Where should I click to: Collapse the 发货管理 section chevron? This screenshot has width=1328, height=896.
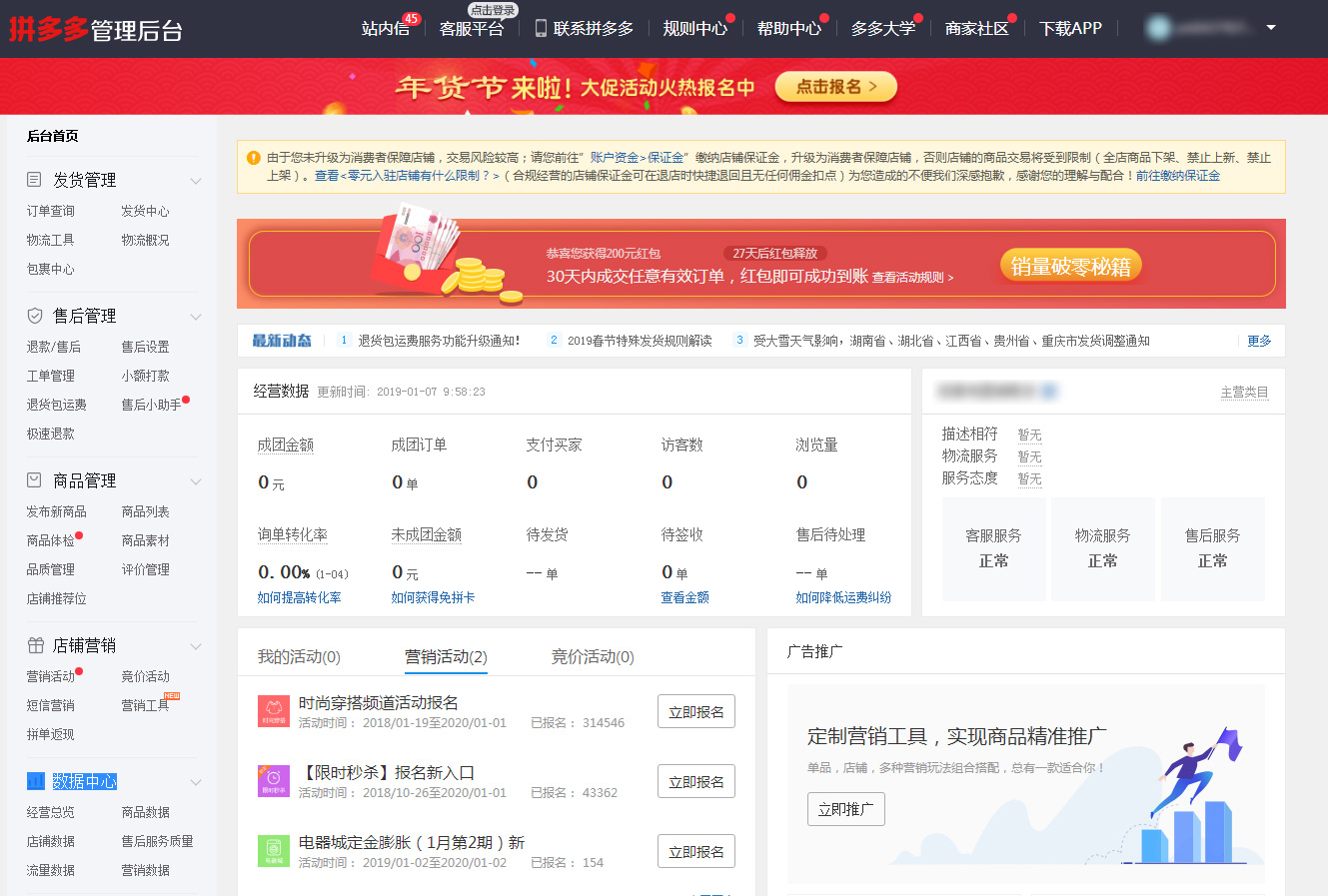click(x=196, y=180)
